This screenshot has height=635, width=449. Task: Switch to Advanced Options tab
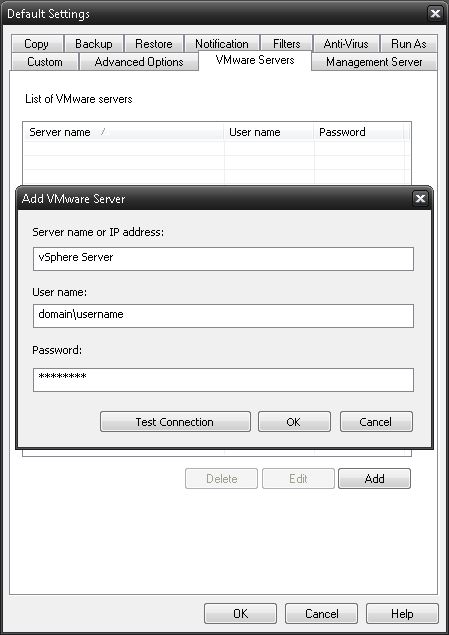click(x=139, y=62)
